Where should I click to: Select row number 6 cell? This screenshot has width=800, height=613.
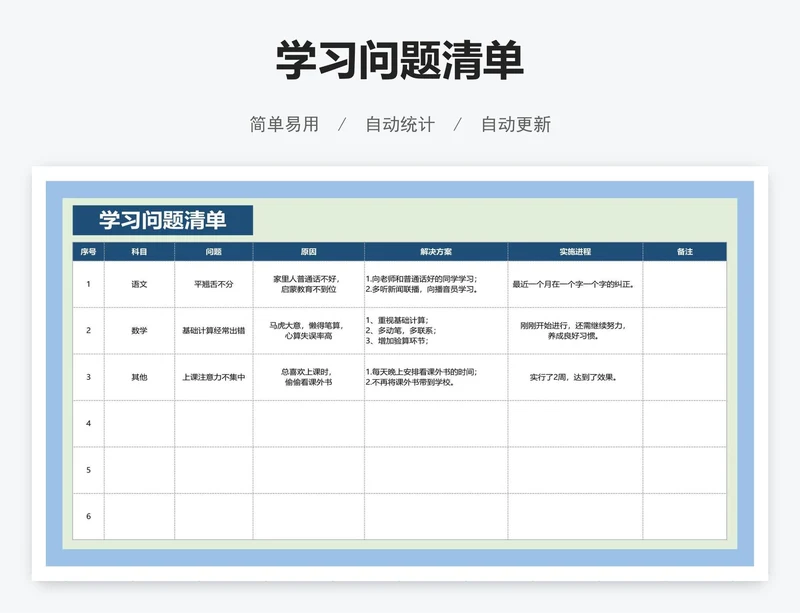point(88,517)
